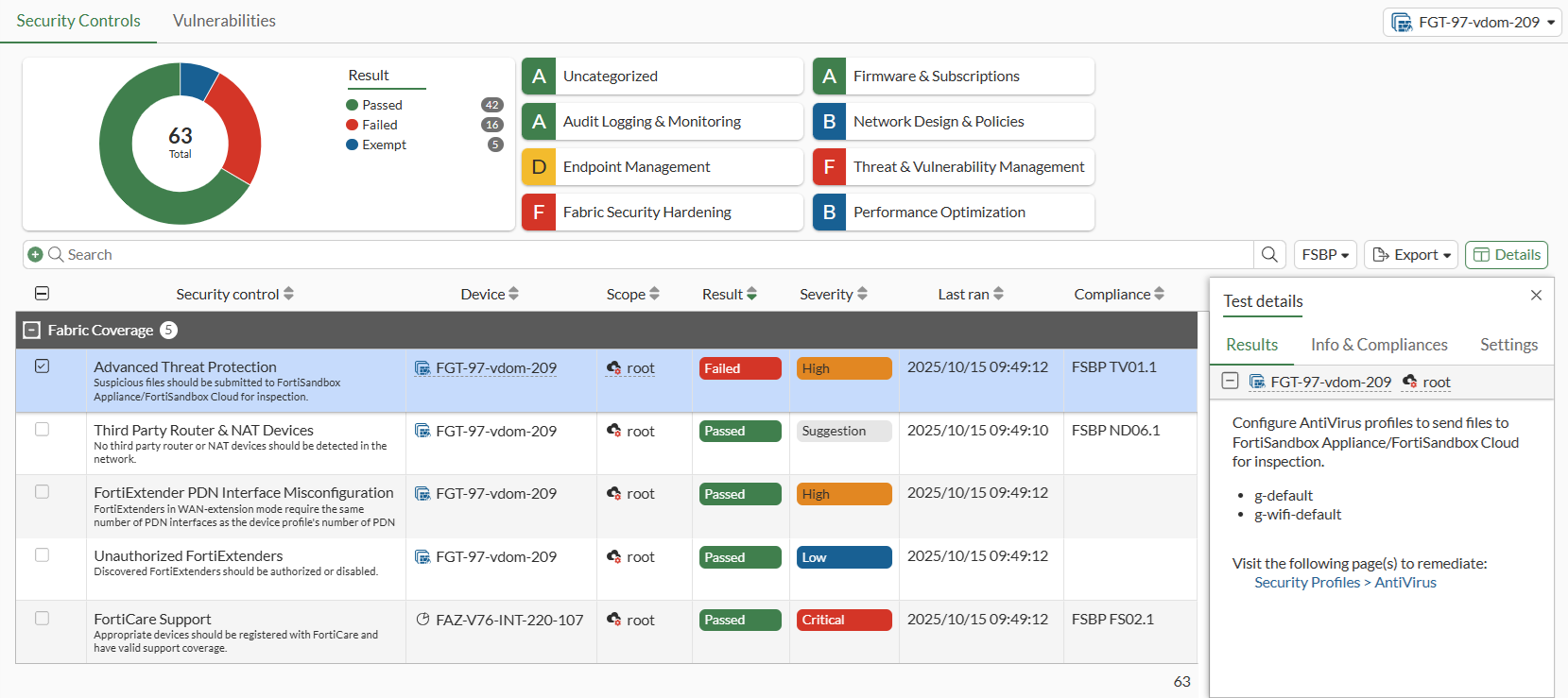Tick the FortiCare Support row checkbox
Viewport: 1568px width, 698px height.
42,619
